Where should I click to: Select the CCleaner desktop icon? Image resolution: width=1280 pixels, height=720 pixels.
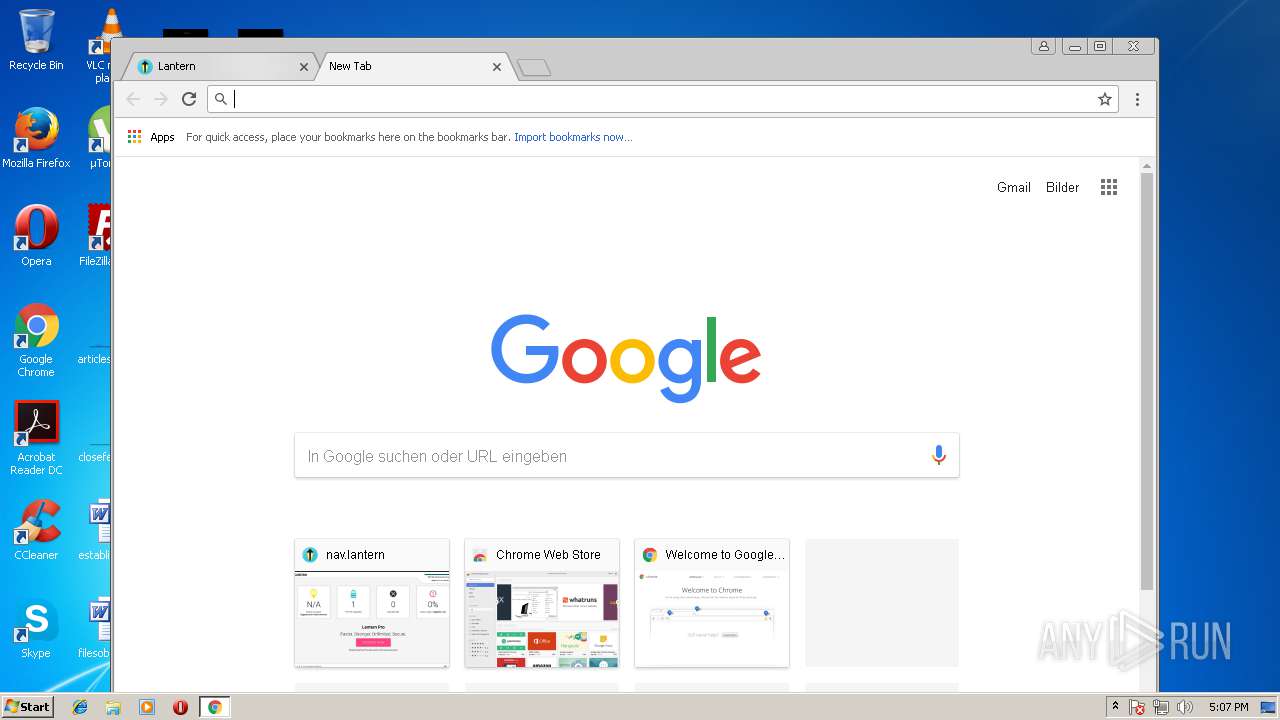[x=36, y=530]
